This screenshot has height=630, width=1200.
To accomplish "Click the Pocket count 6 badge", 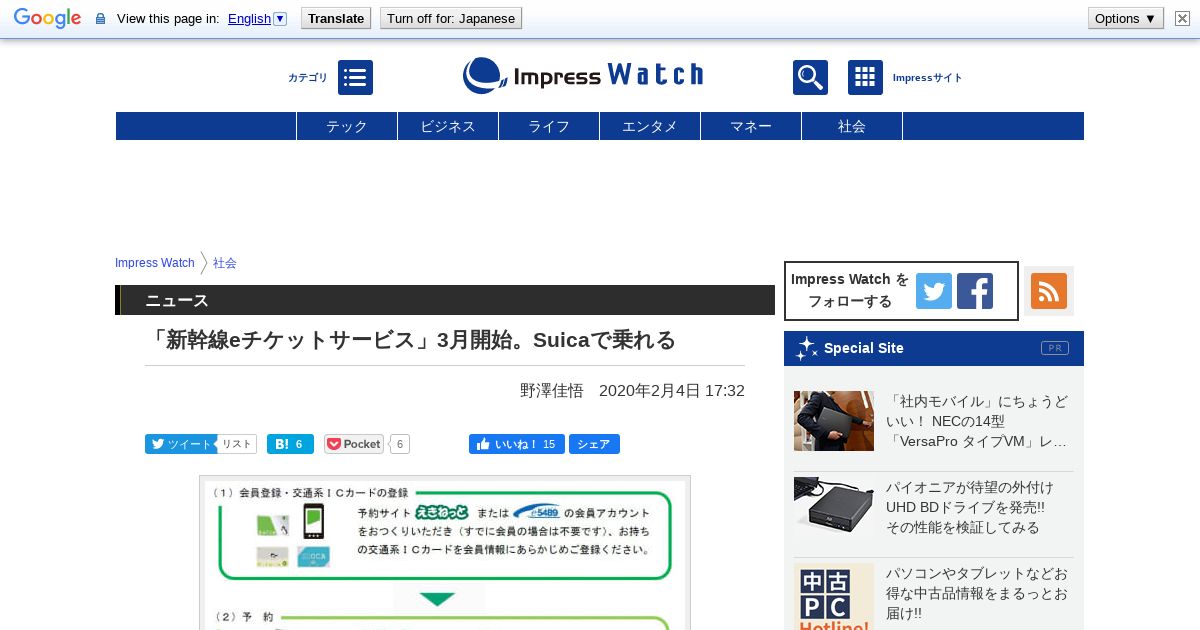I will (x=400, y=444).
